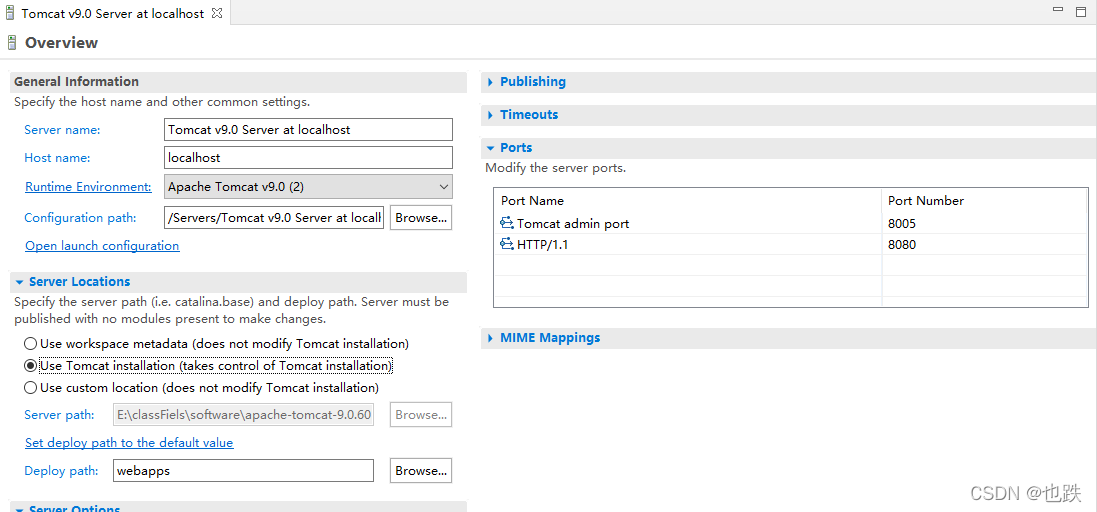1097x512 pixels.
Task: Expand the Publishing section
Action: click(491, 82)
